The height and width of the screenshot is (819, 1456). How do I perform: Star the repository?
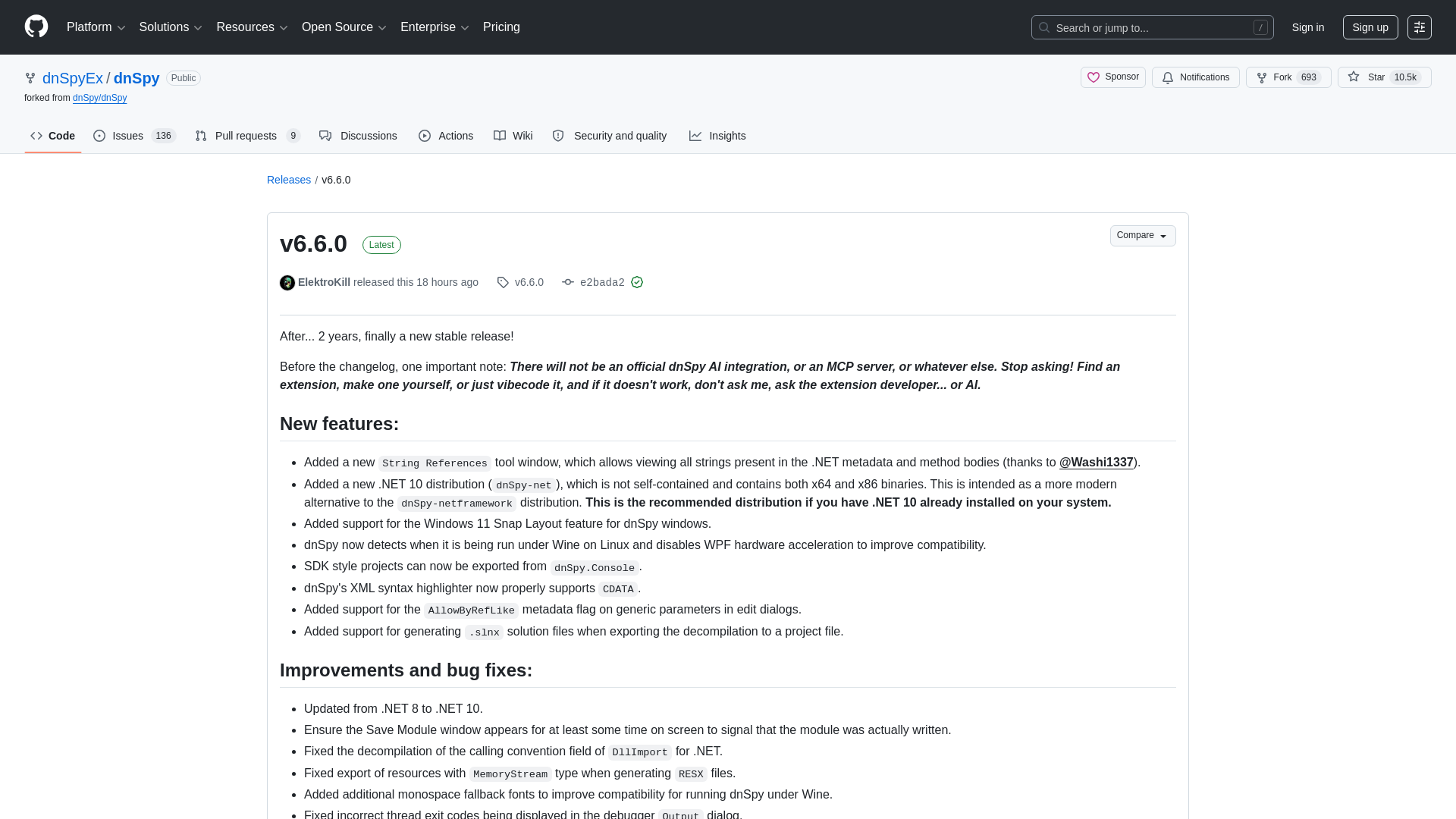point(1384,77)
